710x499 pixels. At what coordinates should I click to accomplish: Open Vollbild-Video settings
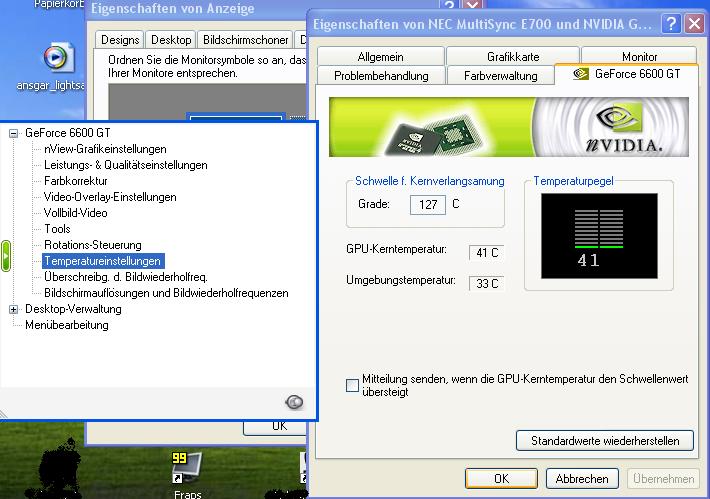tap(76, 213)
